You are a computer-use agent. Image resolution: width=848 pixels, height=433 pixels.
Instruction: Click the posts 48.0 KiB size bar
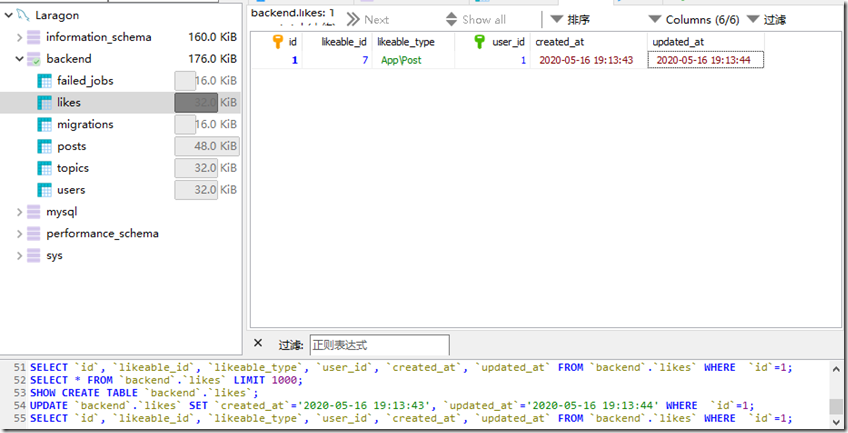(x=207, y=146)
